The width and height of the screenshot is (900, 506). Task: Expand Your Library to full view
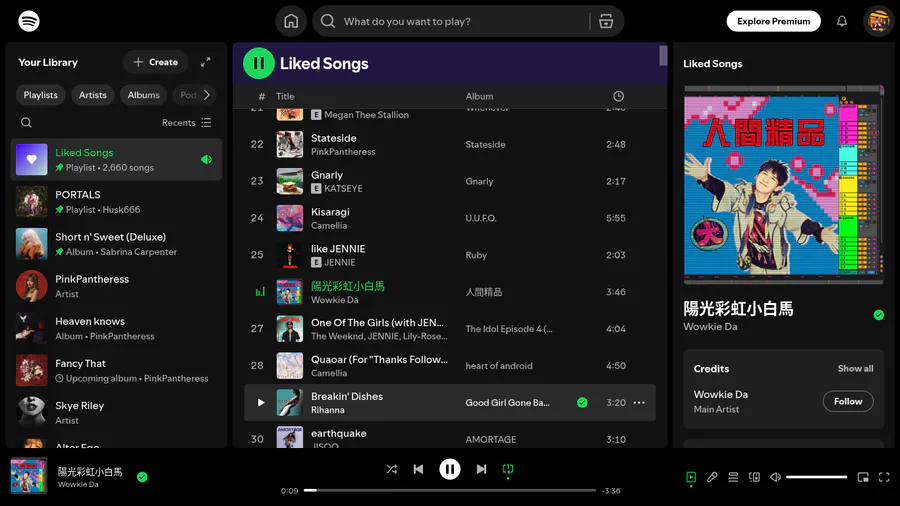click(205, 62)
